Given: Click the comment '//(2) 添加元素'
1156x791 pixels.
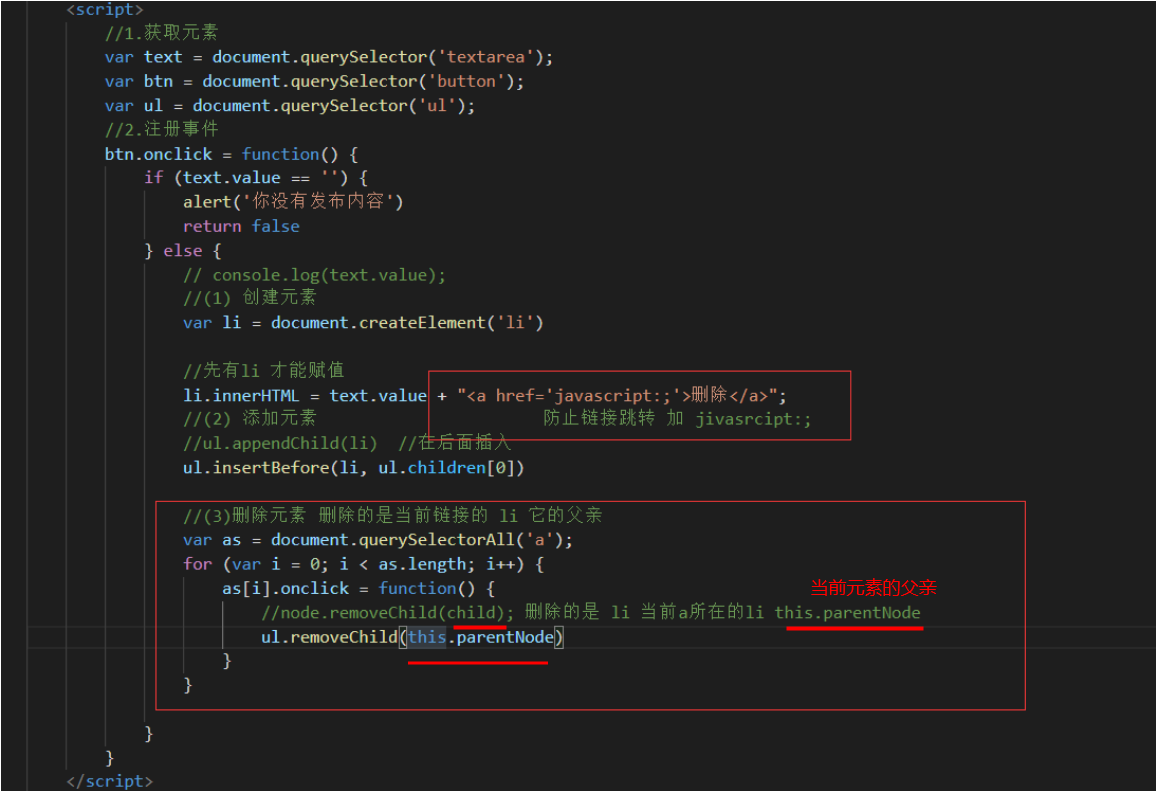Looking at the screenshot, I should coord(250,419).
